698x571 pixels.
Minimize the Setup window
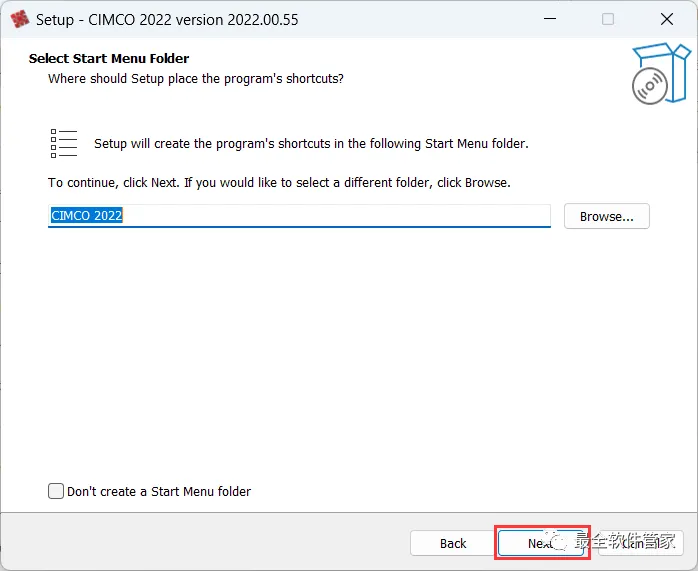[550, 19]
